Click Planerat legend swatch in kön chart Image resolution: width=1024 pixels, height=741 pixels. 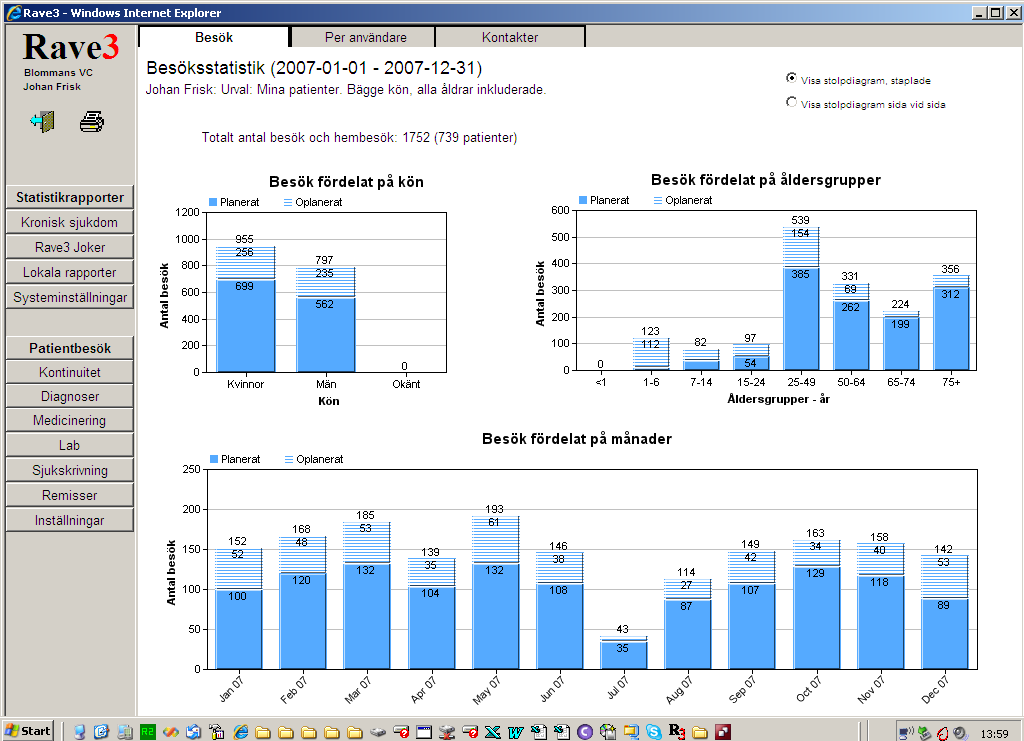213,202
